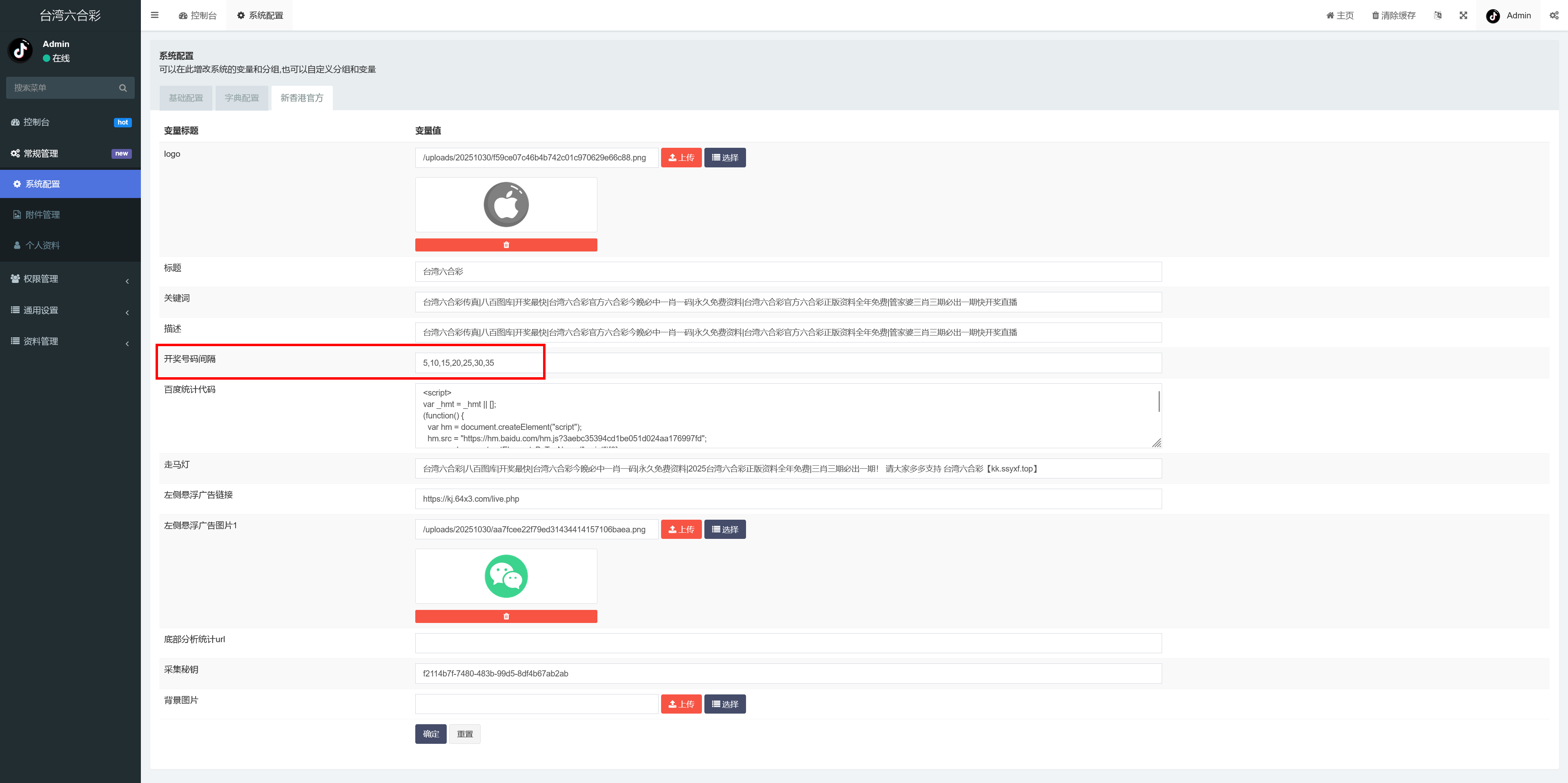Expand the 通用设置 sidebar menu
Viewport: 1568px width, 783px height.
[x=71, y=310]
